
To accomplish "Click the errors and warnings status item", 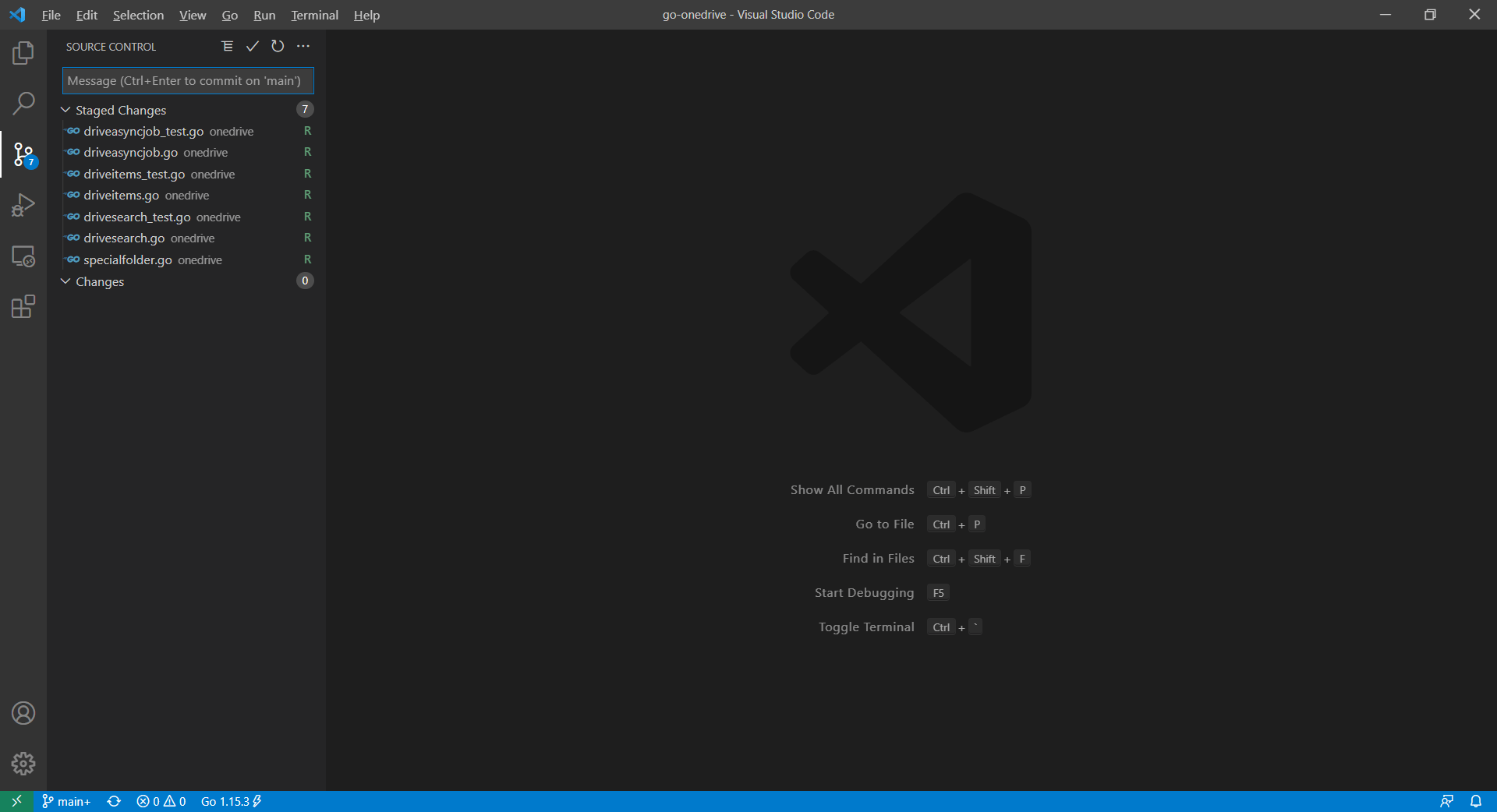I will [161, 801].
